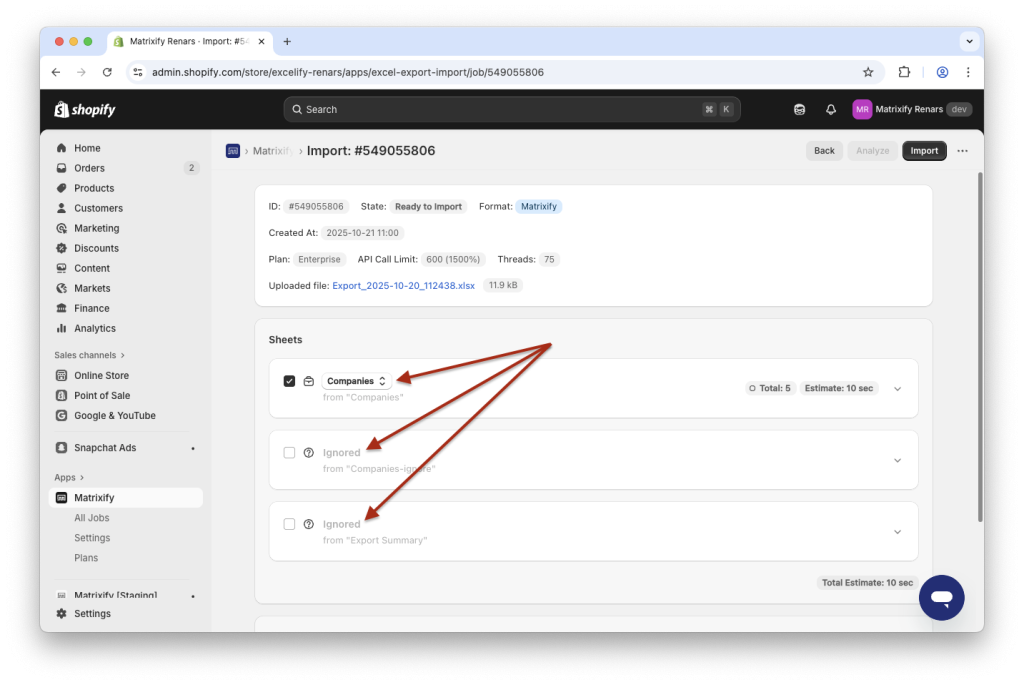Click the Import button
1024x685 pixels.
tap(924, 150)
